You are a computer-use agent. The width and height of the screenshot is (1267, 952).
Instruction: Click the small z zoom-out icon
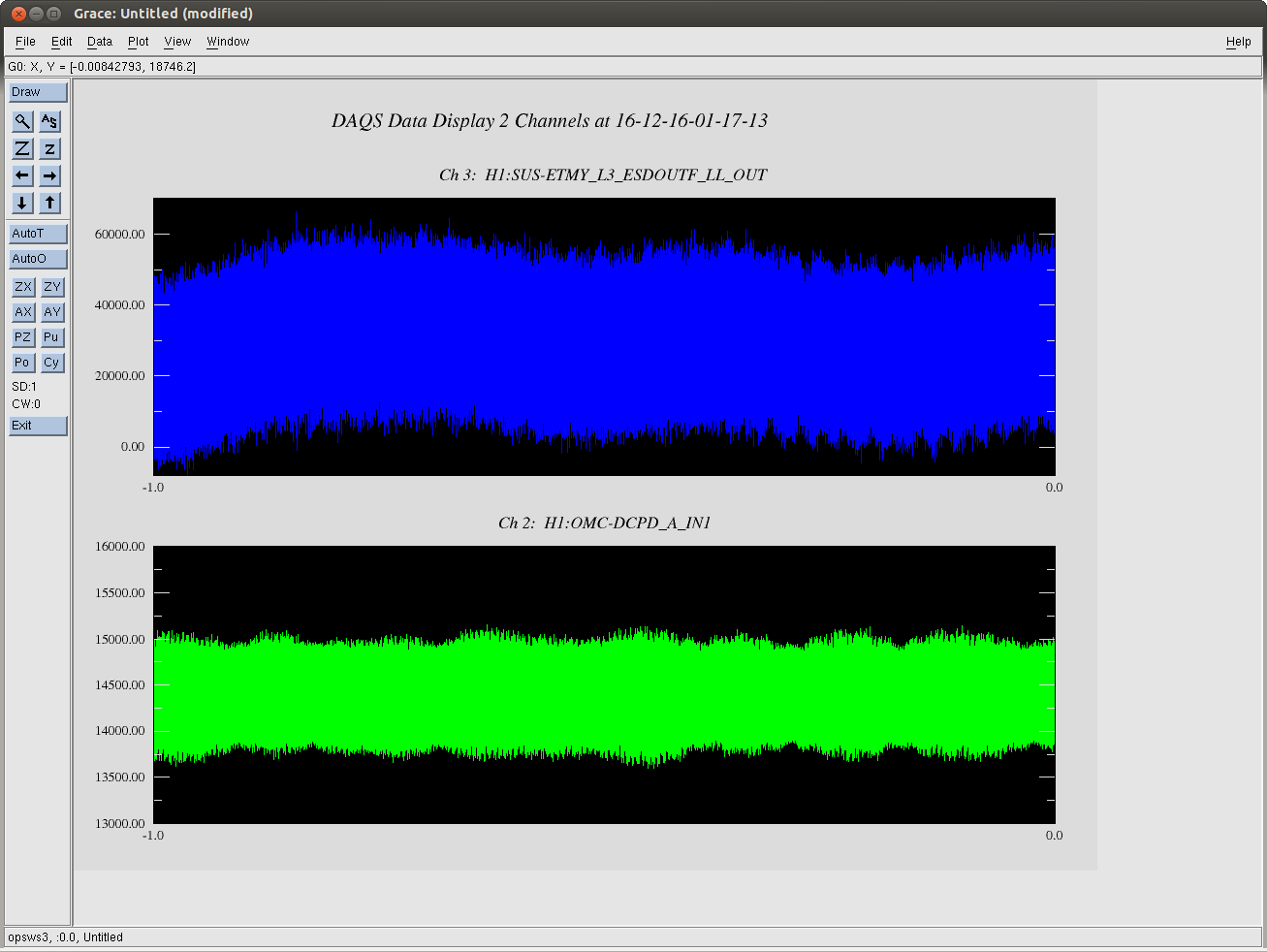(49, 148)
